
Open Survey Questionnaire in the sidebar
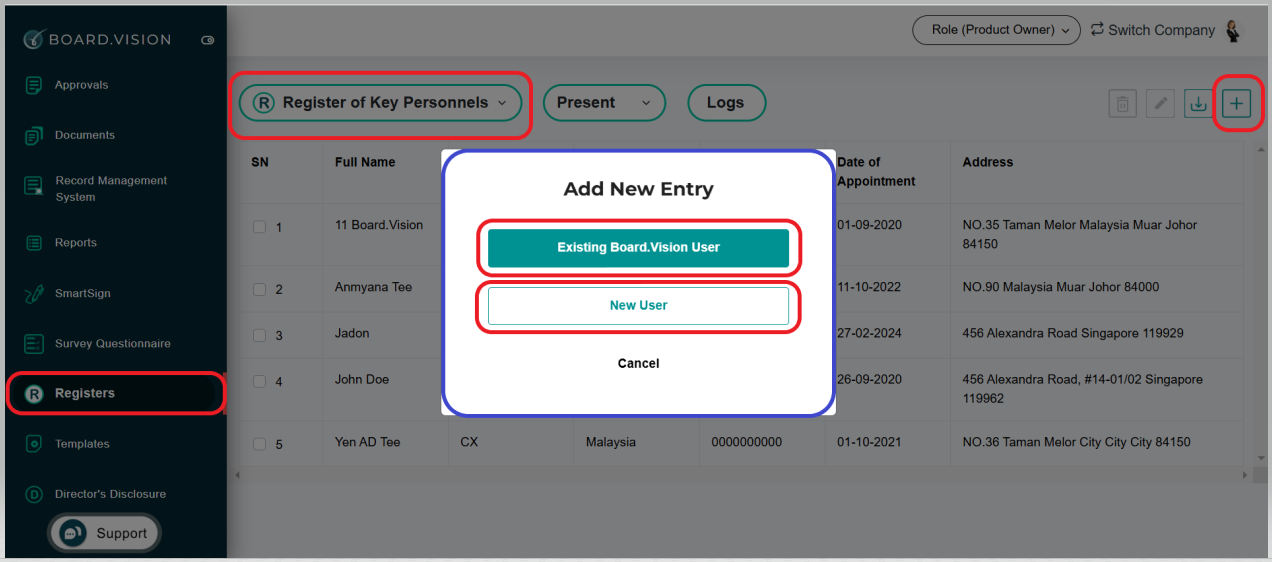point(113,344)
